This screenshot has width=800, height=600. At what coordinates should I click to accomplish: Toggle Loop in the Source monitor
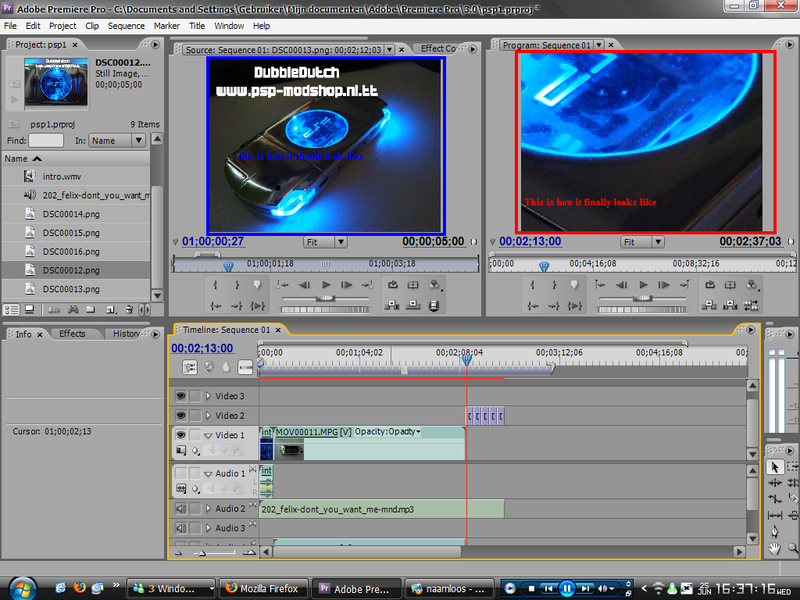pos(392,285)
